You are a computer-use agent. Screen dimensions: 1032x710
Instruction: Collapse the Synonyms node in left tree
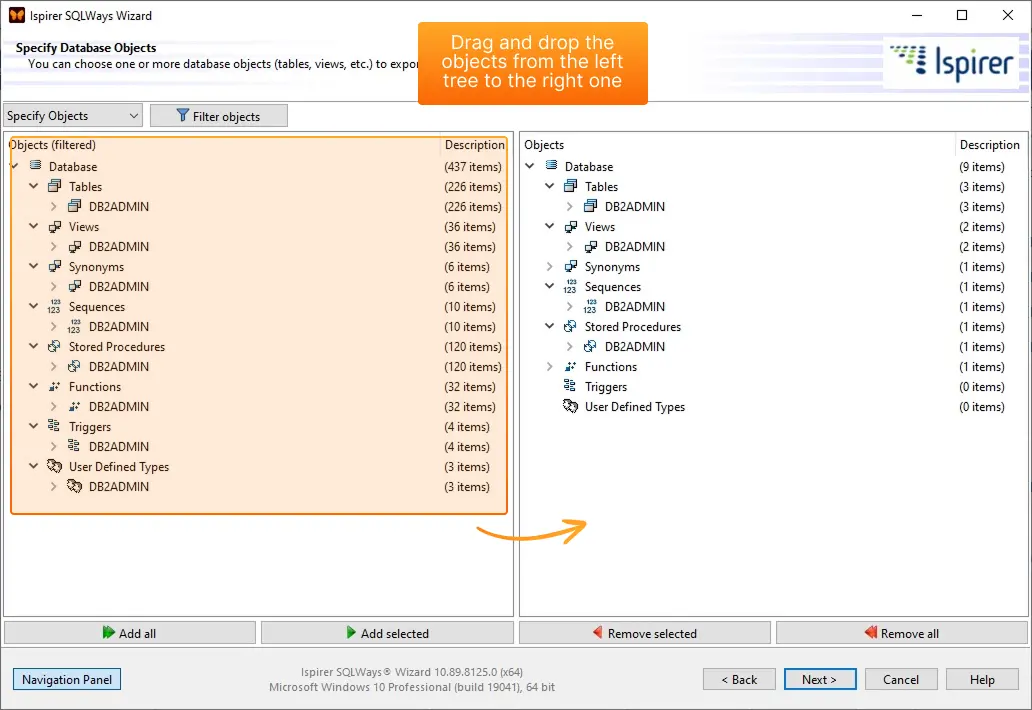[34, 266]
